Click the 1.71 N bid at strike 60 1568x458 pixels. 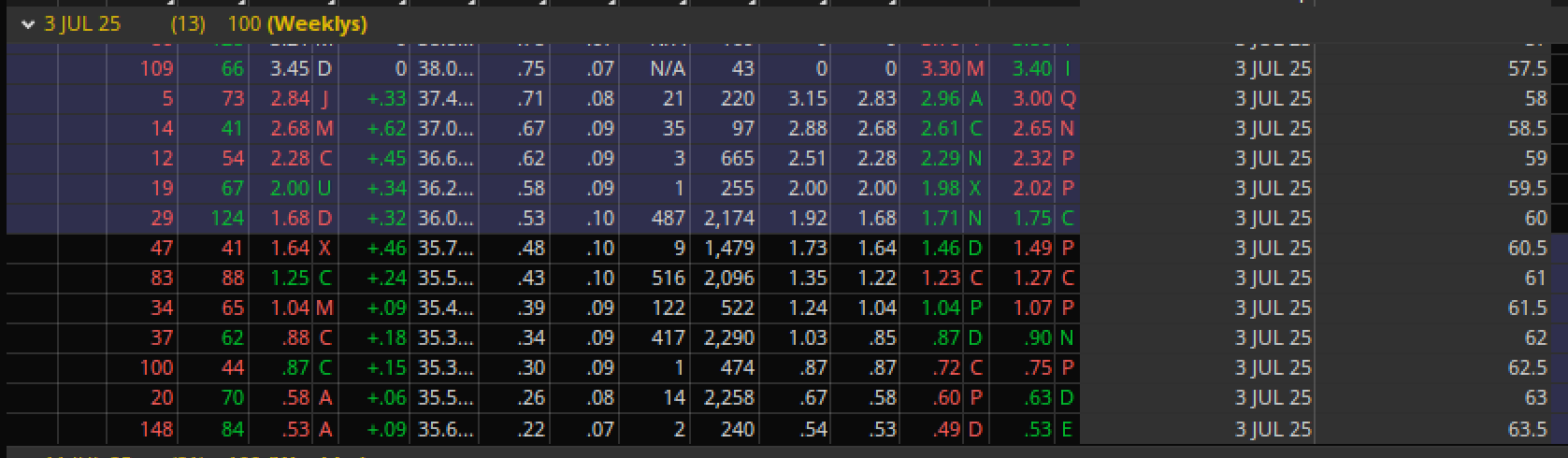point(943,218)
